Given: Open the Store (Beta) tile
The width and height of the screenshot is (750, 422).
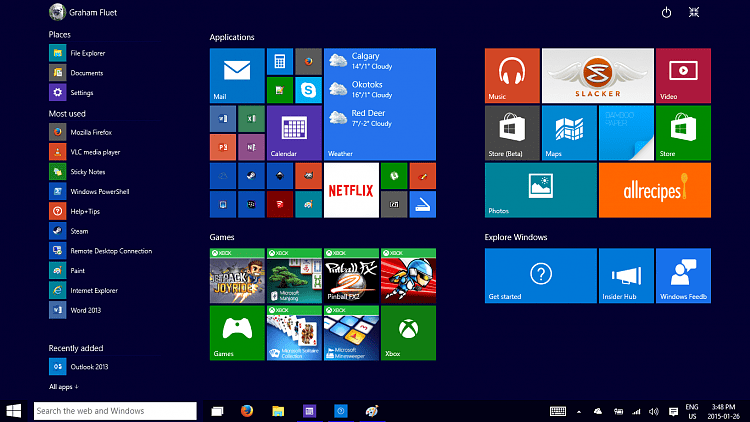Looking at the screenshot, I should [x=512, y=133].
